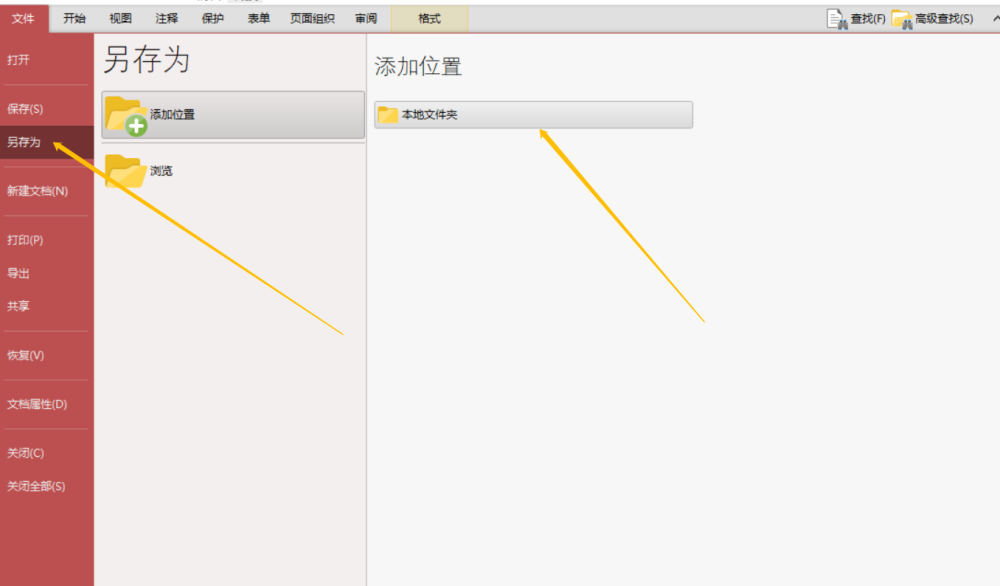Click the Local Folder (本地文件夹) icon
This screenshot has height=586, width=1000.
[388, 115]
